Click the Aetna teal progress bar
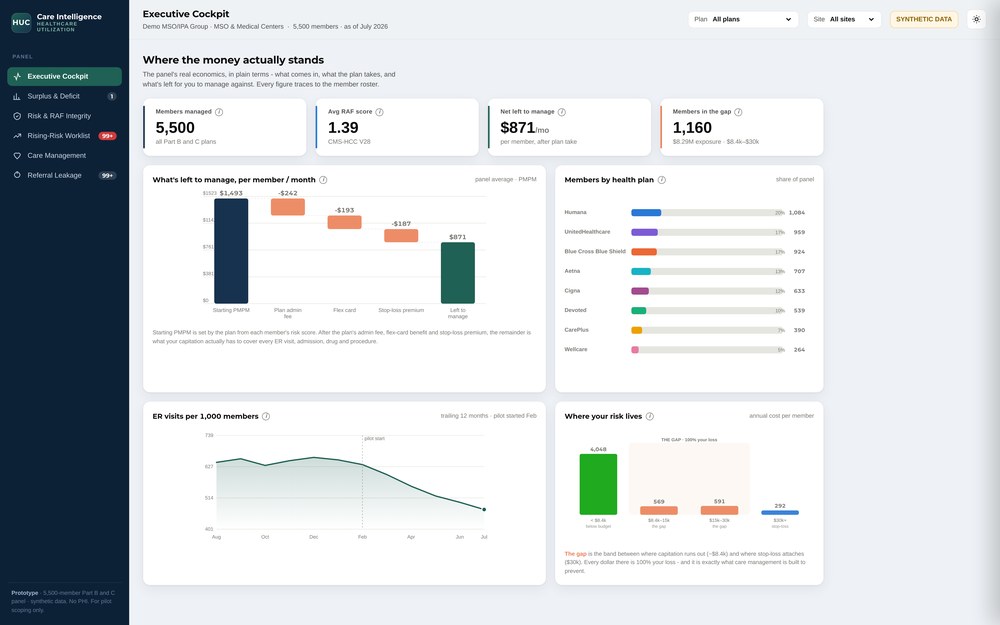The height and width of the screenshot is (625, 1000). point(641,272)
